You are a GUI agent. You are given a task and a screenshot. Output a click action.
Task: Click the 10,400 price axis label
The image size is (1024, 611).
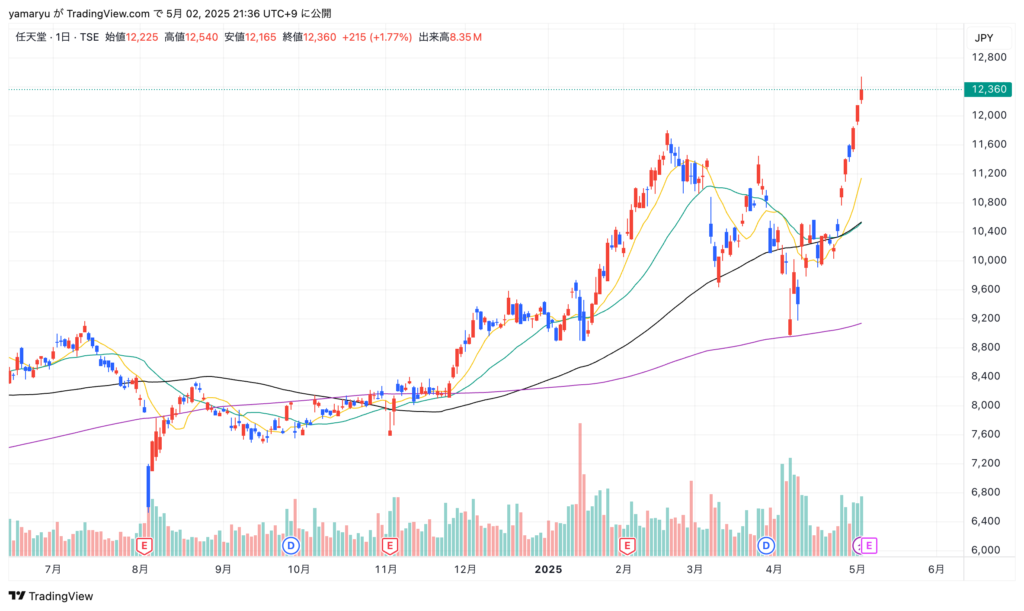(989, 231)
